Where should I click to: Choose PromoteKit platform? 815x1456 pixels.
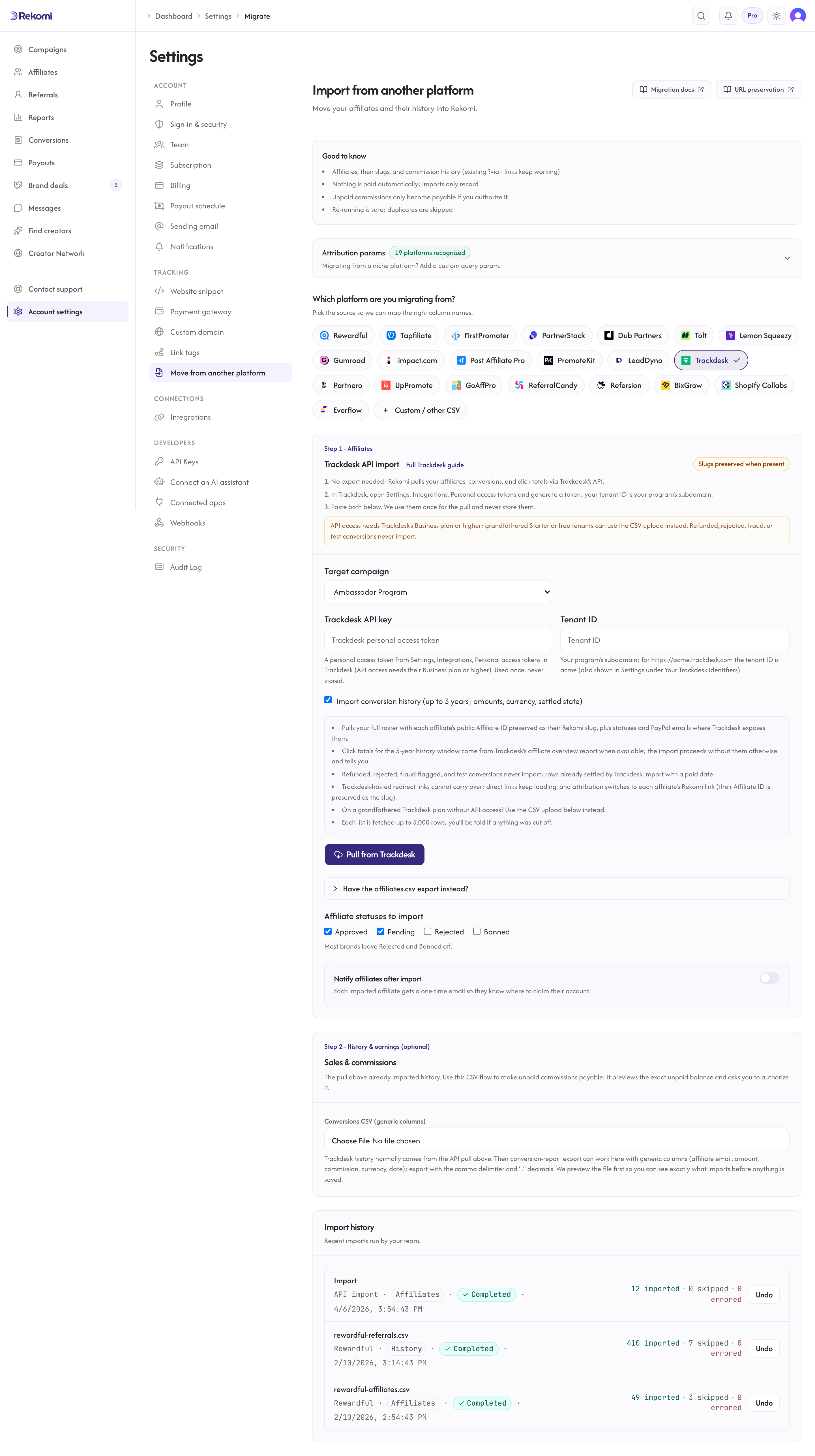tap(569, 360)
